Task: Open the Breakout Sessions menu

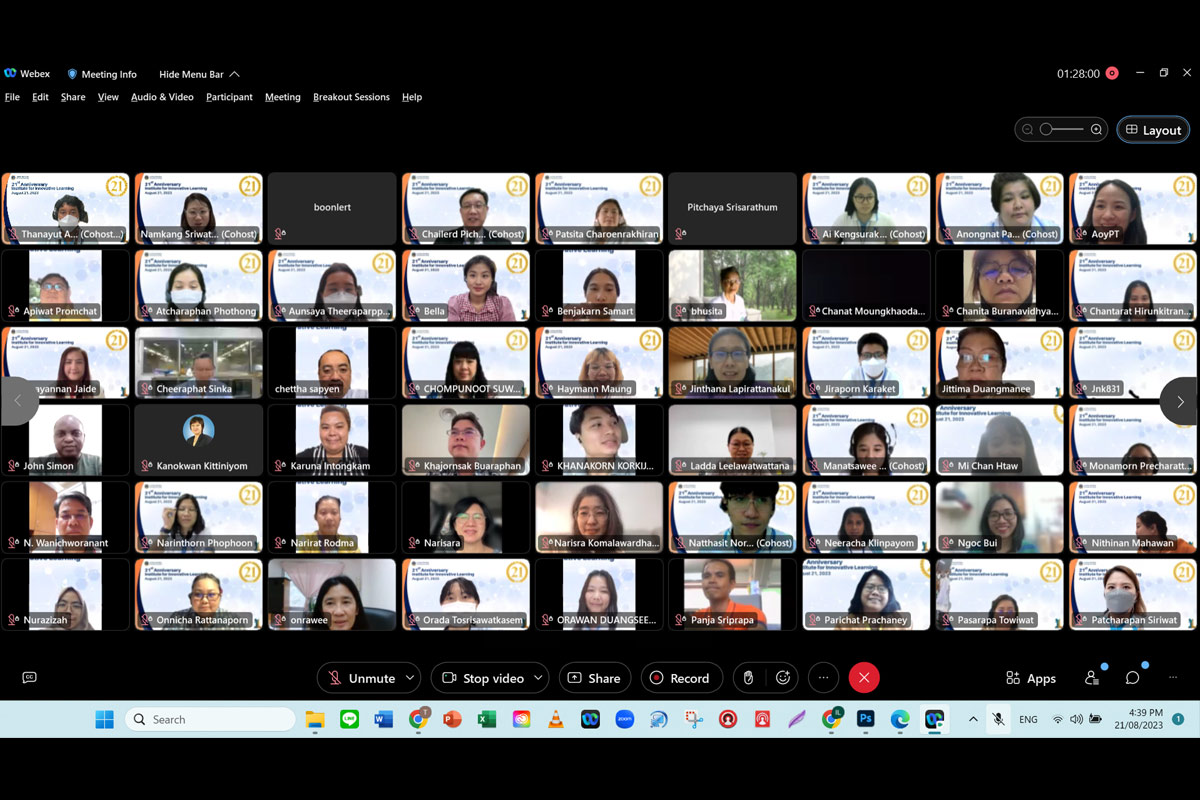Action: (x=351, y=97)
